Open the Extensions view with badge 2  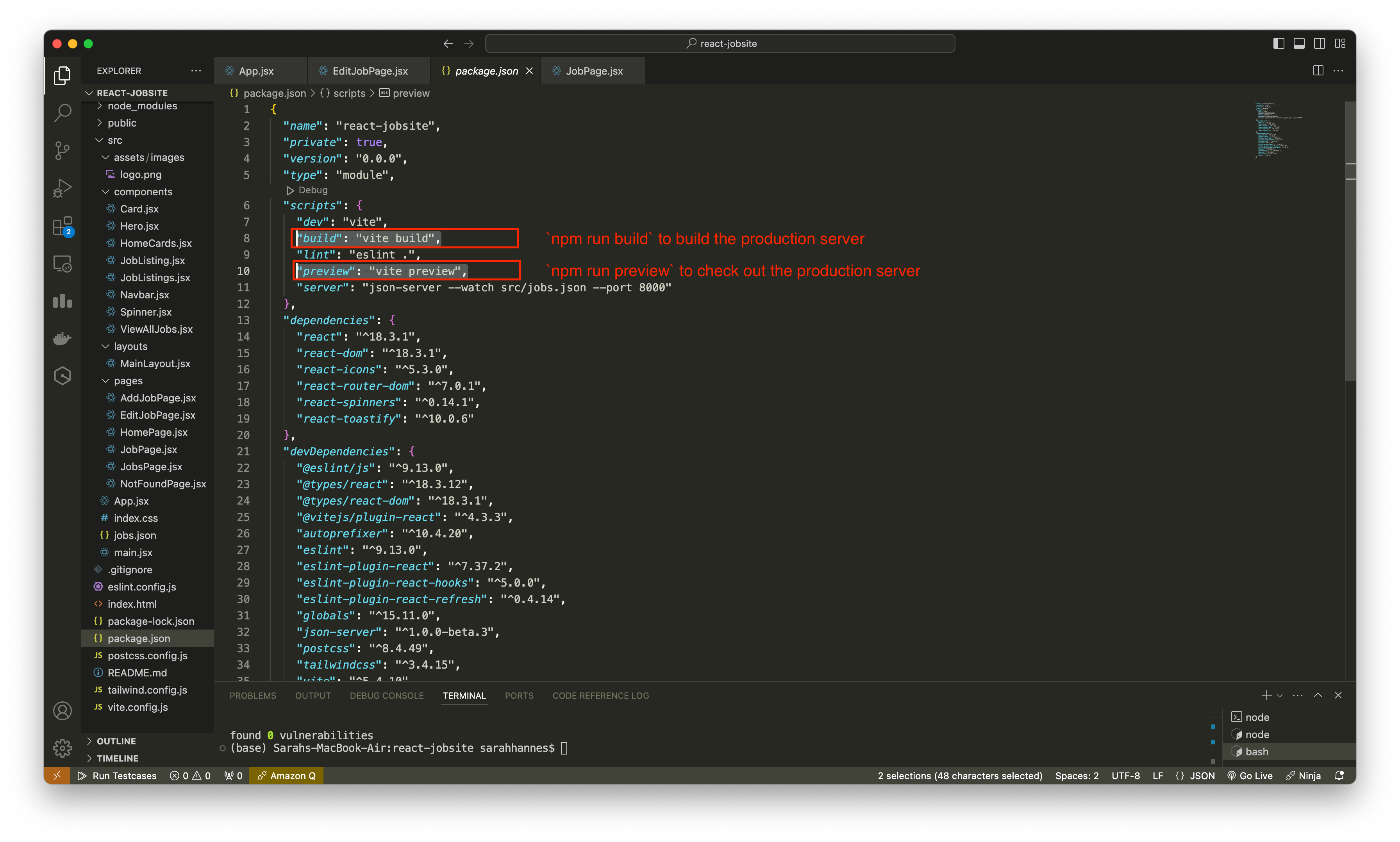tap(62, 226)
